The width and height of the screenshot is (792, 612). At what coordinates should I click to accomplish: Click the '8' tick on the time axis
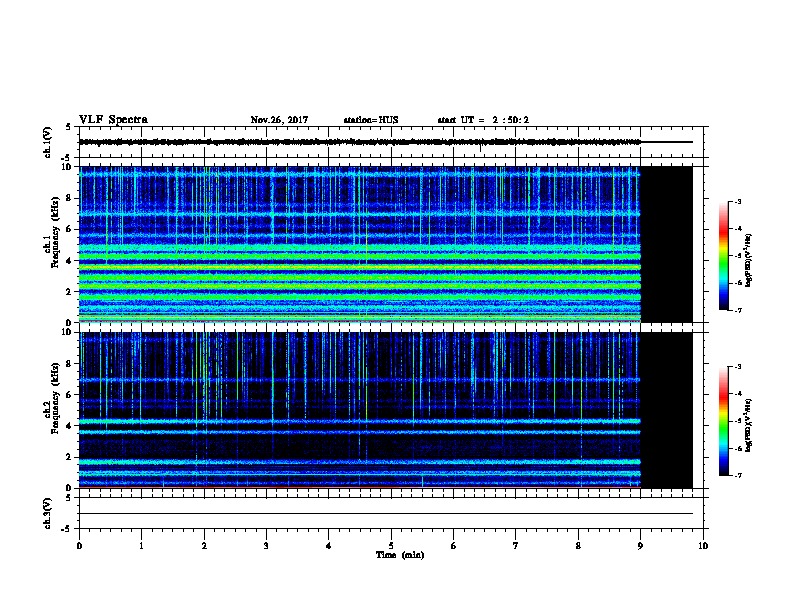click(x=578, y=546)
